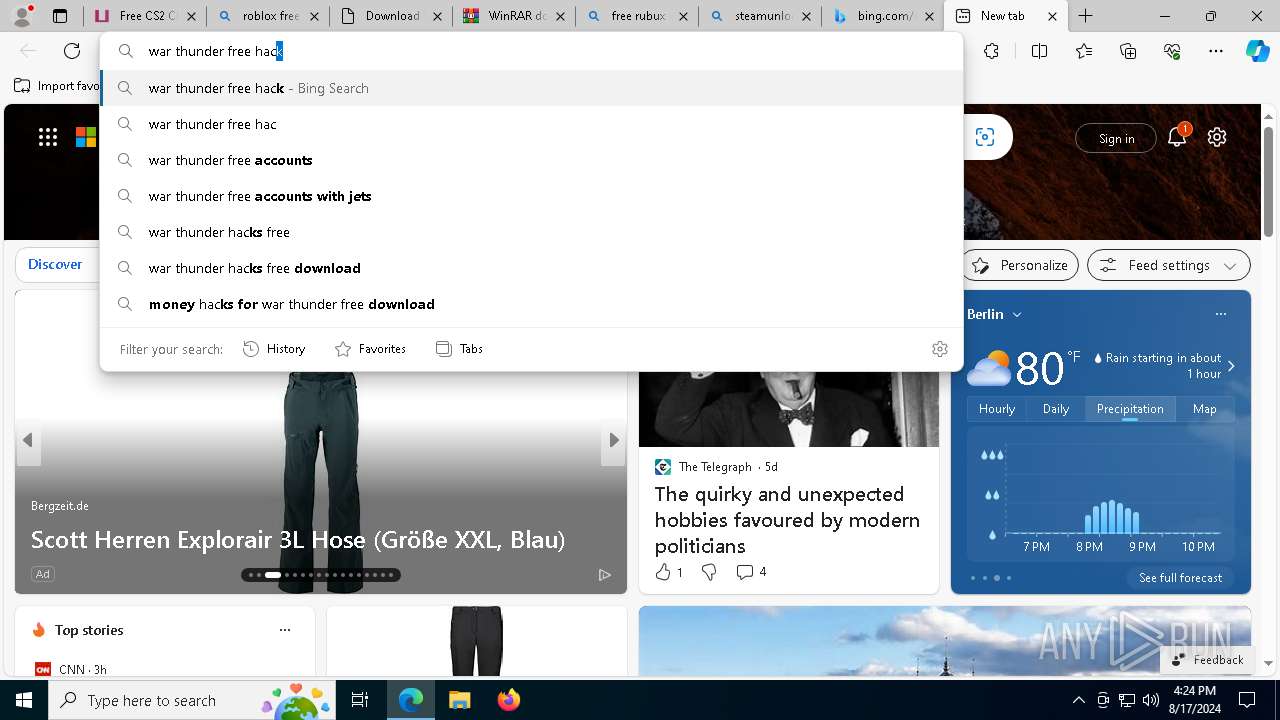The image size is (1280, 720).
Task: Open comments on Telegraph article
Action: (751, 572)
